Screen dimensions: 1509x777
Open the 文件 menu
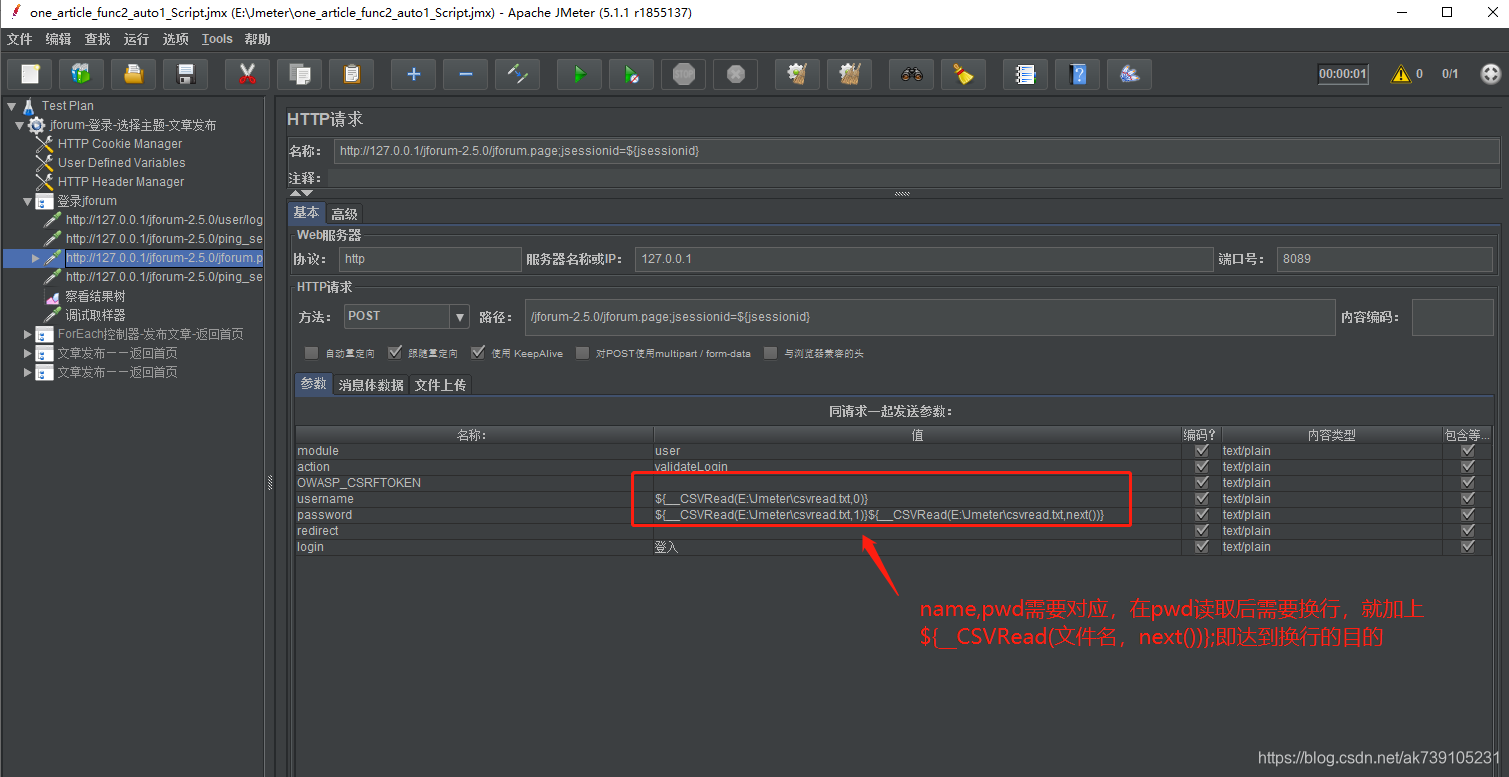(x=20, y=39)
